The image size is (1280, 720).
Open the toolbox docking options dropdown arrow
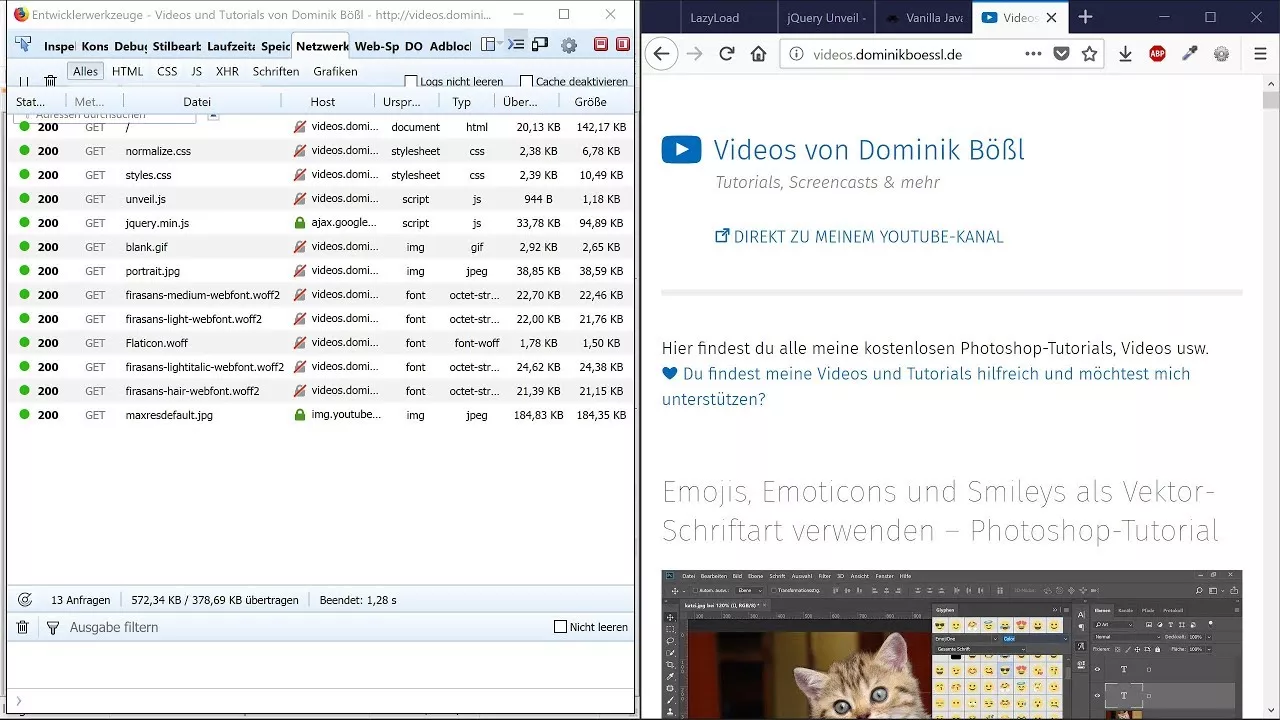point(499,44)
